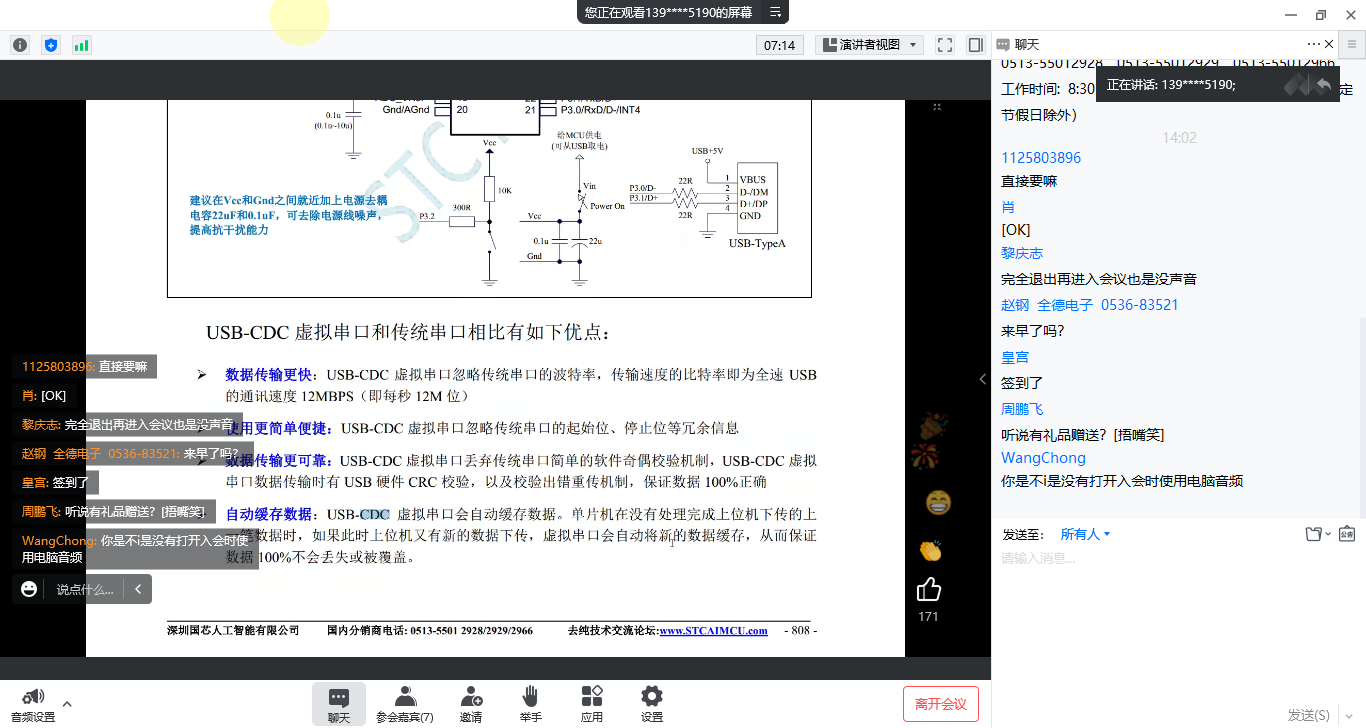Enter full screen mode
The image size is (1366, 728).
coord(944,45)
